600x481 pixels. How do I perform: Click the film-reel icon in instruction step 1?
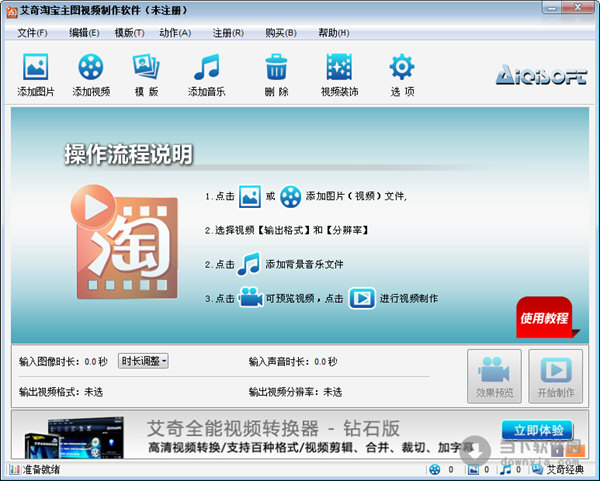[x=290, y=197]
